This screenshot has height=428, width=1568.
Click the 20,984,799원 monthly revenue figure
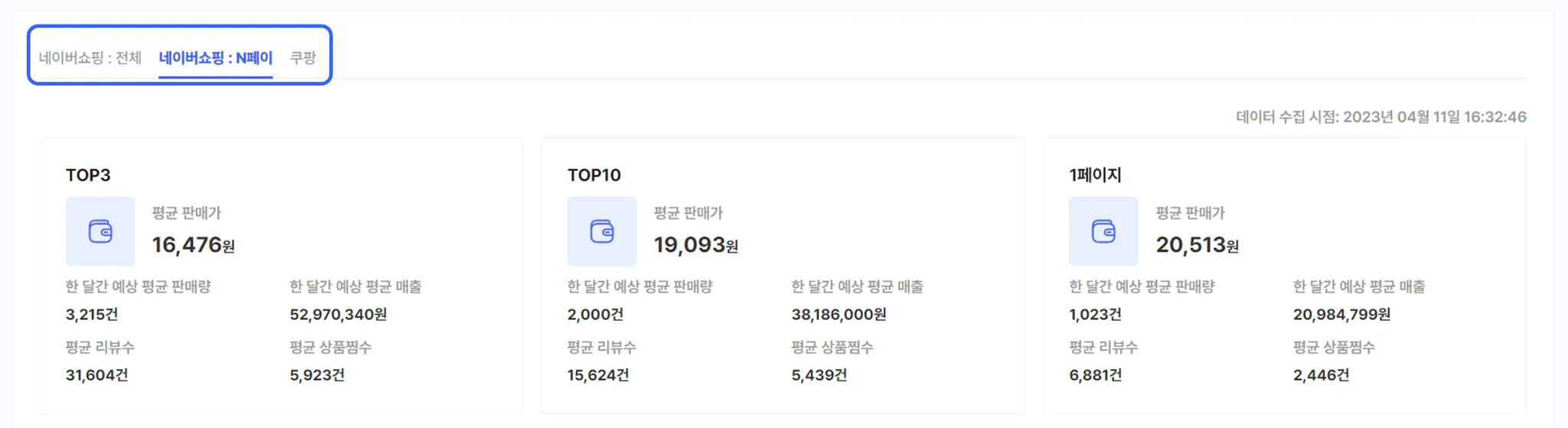(1341, 315)
